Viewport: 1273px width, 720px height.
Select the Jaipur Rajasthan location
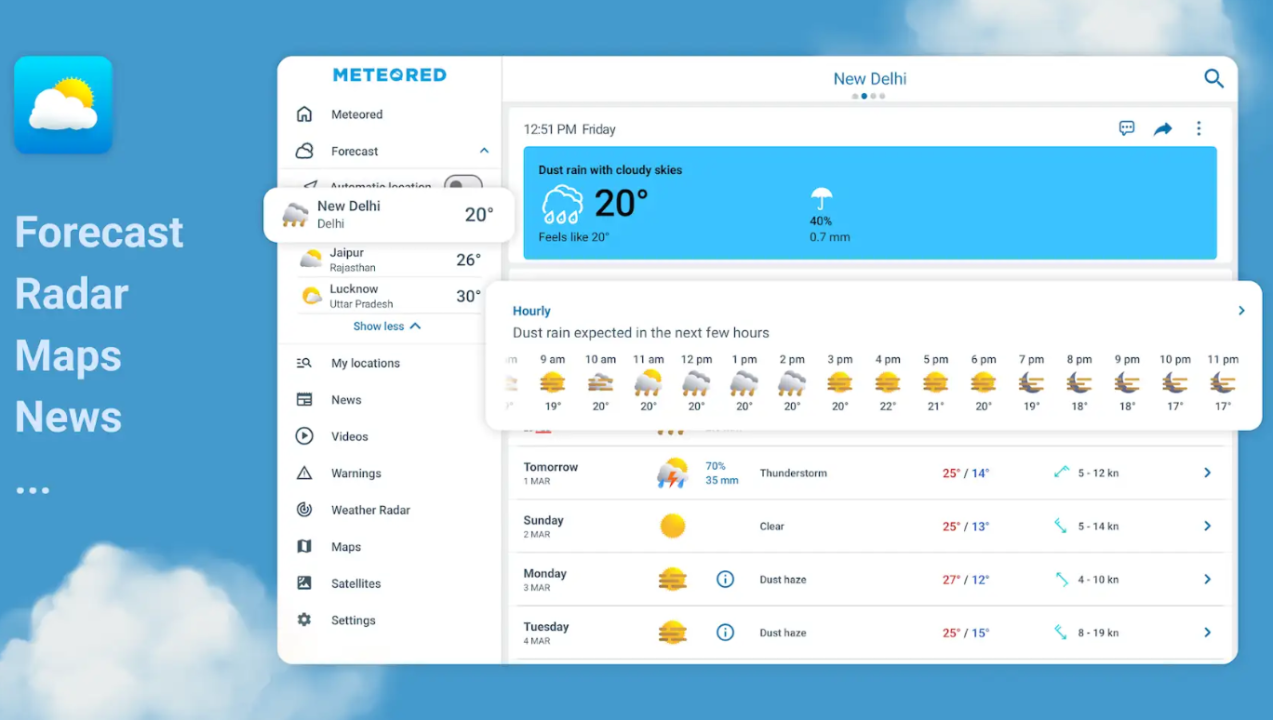click(390, 260)
